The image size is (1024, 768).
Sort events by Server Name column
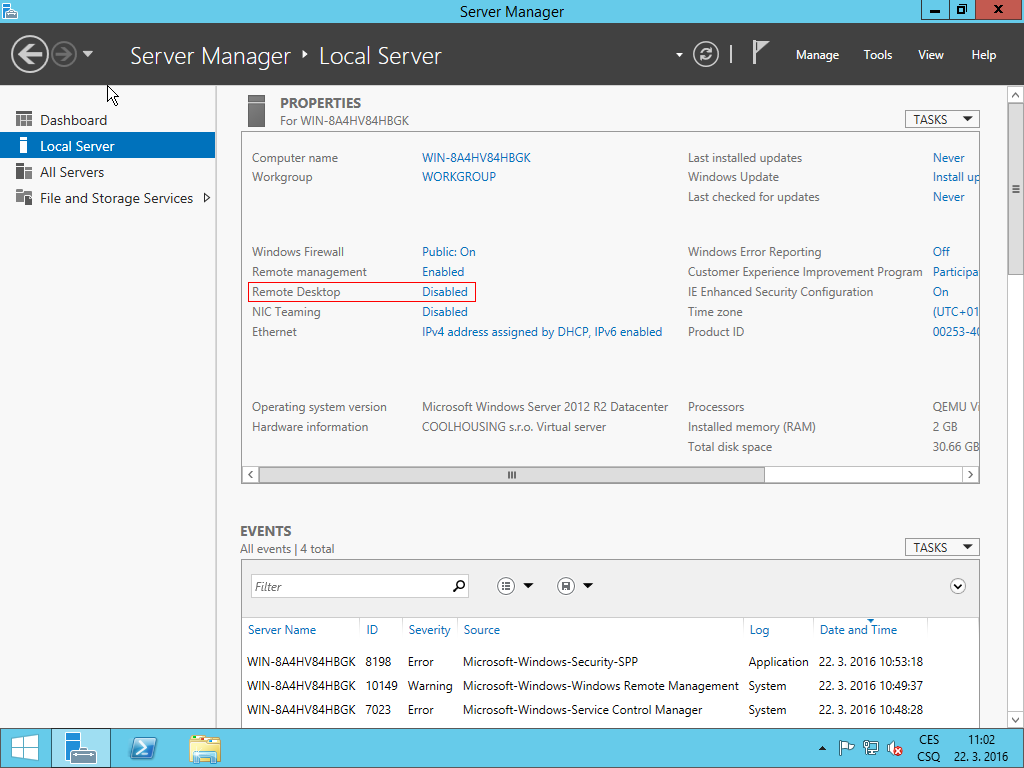click(x=282, y=630)
